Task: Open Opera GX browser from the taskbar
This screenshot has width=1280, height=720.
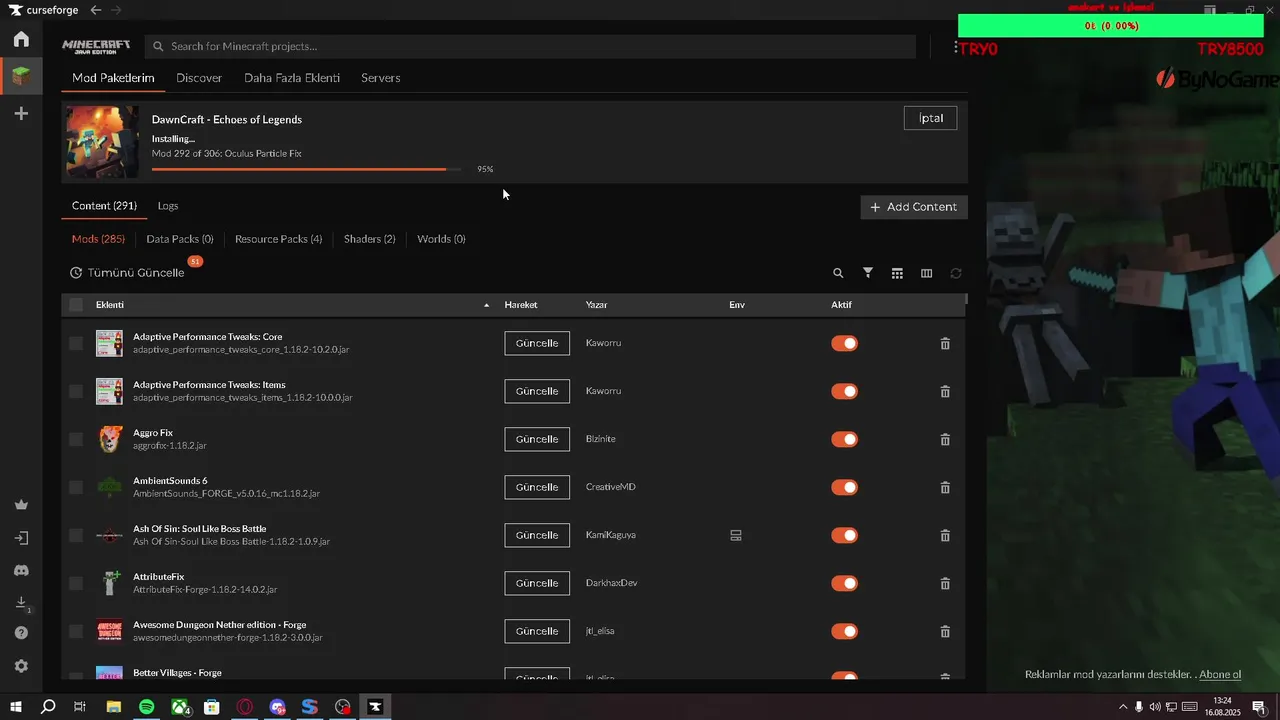Action: pyautogui.click(x=244, y=707)
